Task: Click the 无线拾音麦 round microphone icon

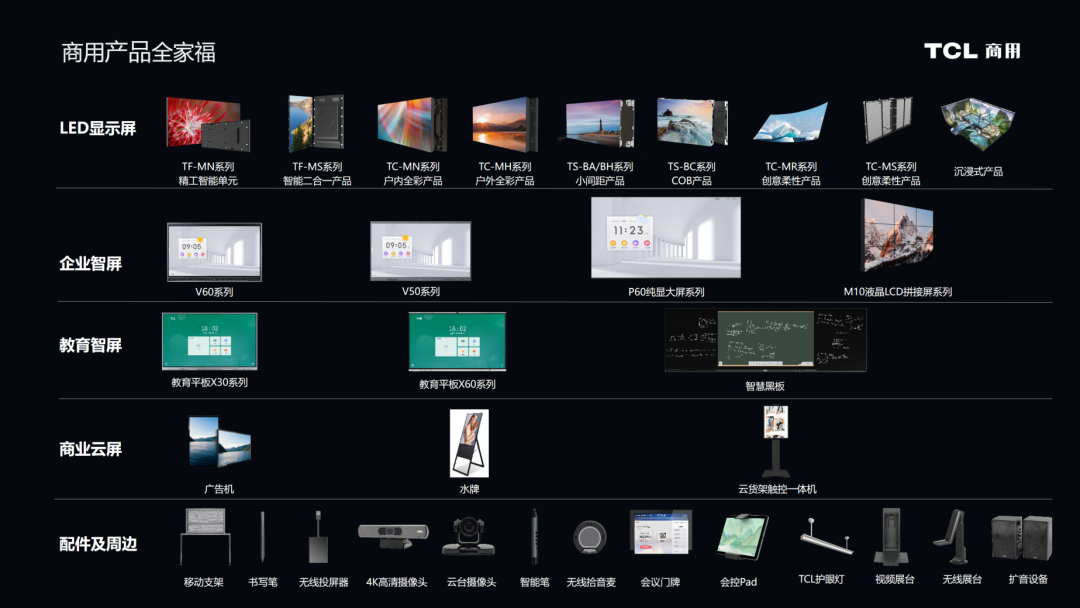Action: click(590, 537)
